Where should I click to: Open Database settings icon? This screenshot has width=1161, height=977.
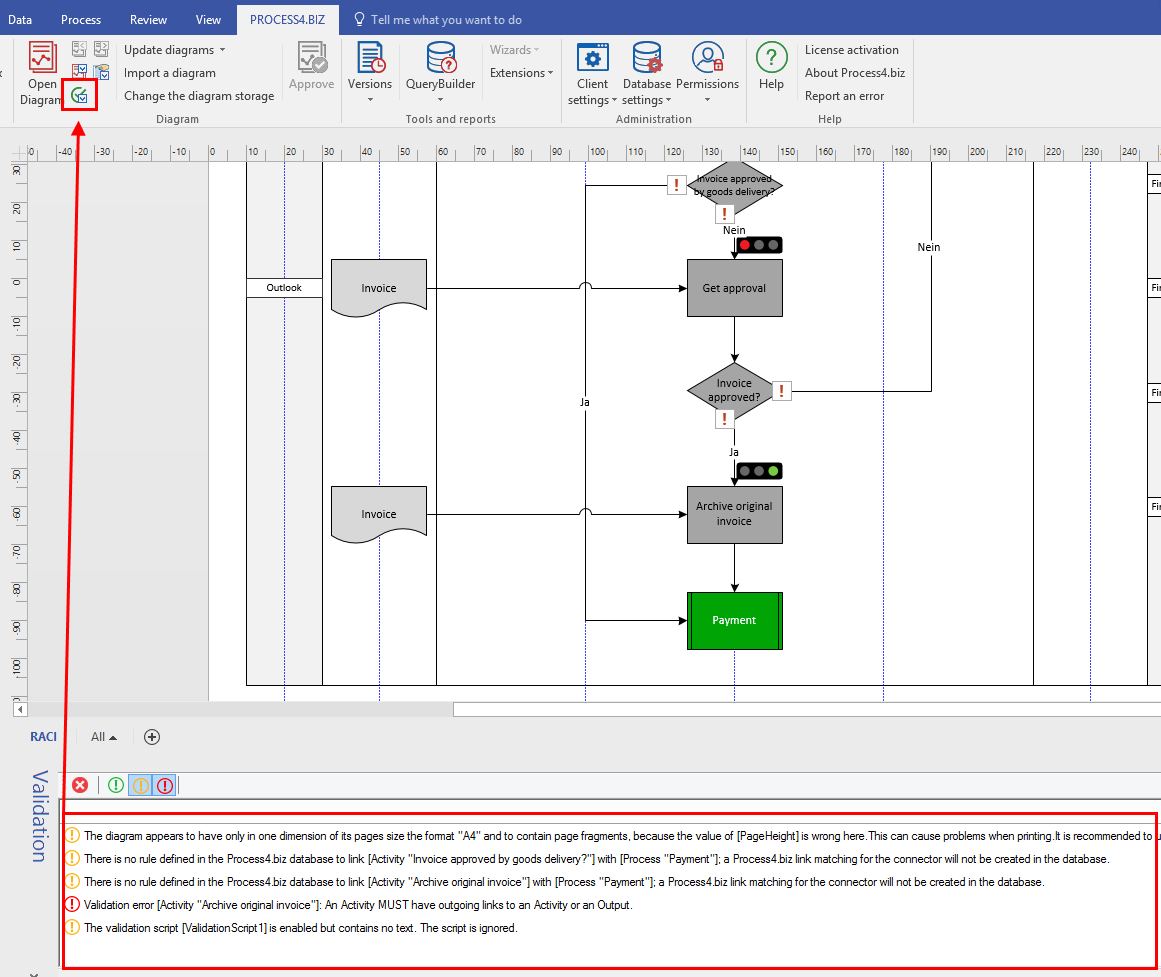(x=647, y=58)
